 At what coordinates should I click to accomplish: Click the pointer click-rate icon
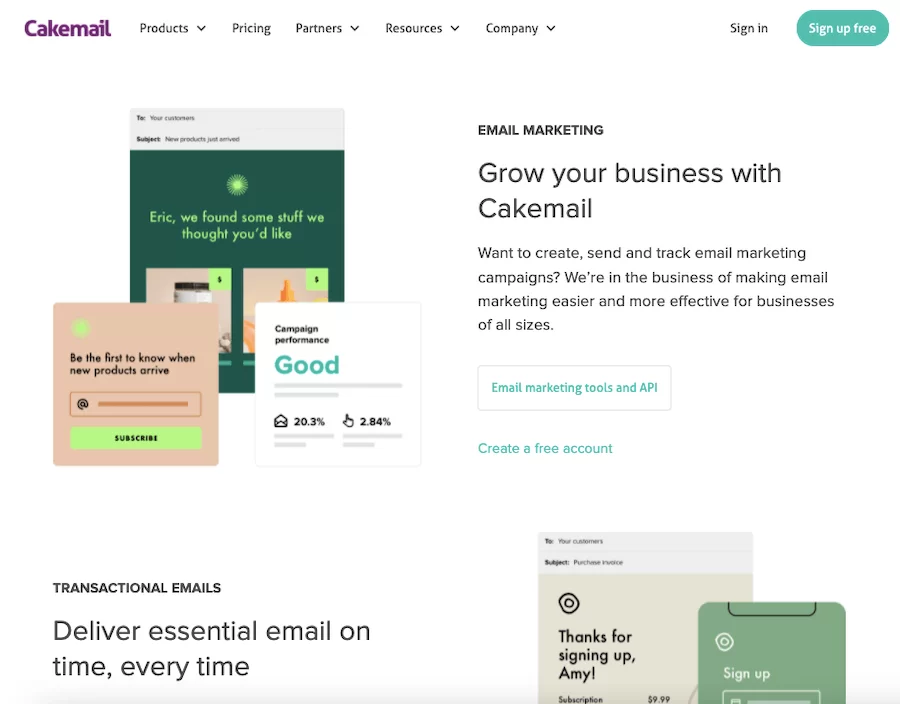pyautogui.click(x=348, y=421)
